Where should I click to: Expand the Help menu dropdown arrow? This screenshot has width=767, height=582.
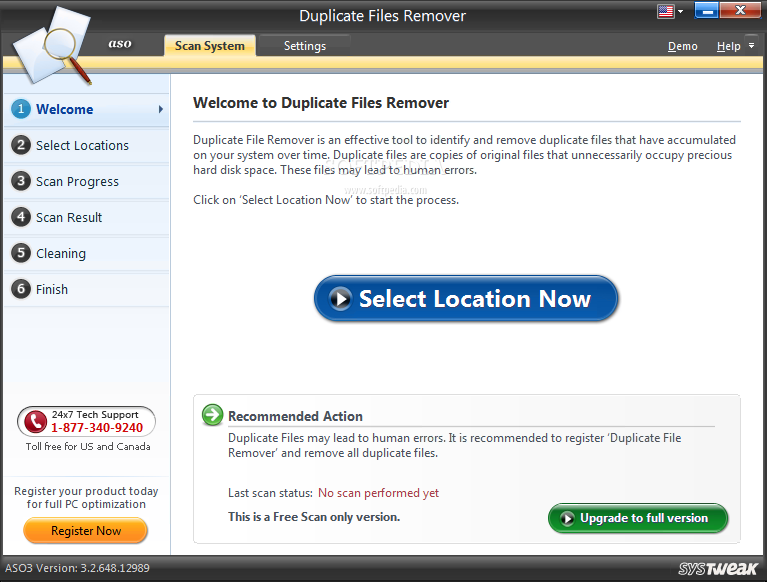click(x=751, y=45)
